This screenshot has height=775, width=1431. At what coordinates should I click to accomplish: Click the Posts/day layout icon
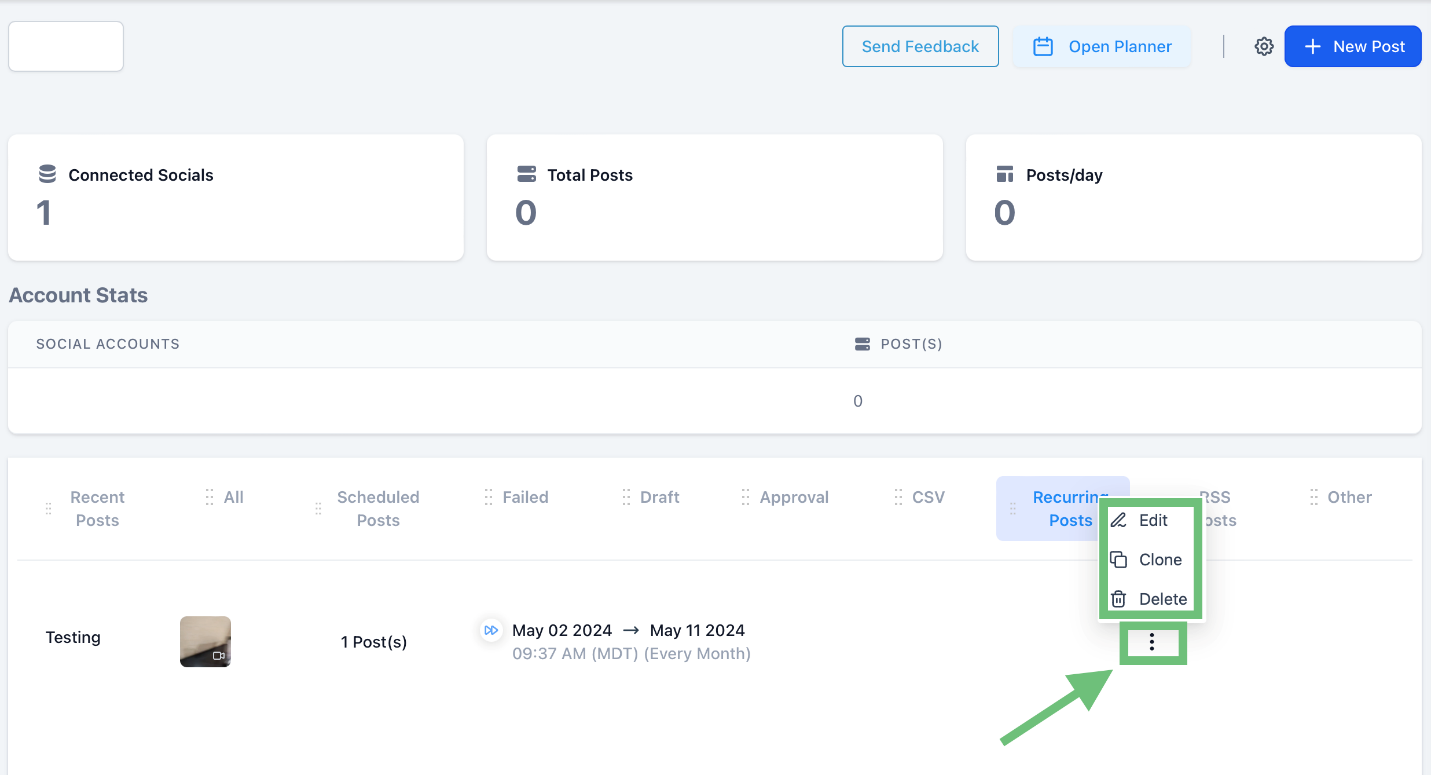pos(1005,174)
